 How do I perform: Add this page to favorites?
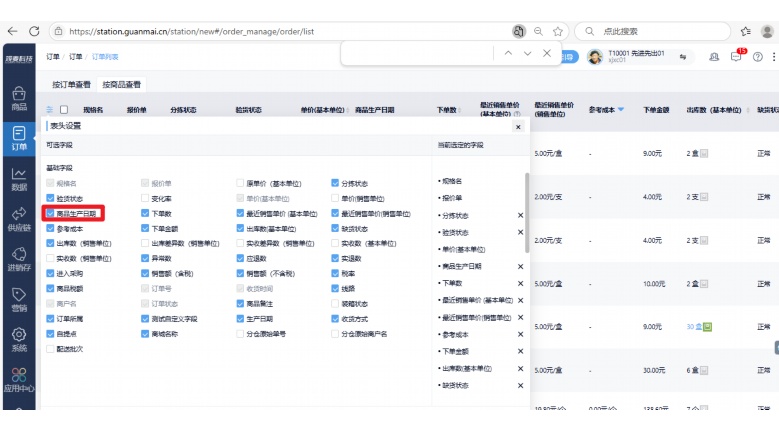point(558,31)
